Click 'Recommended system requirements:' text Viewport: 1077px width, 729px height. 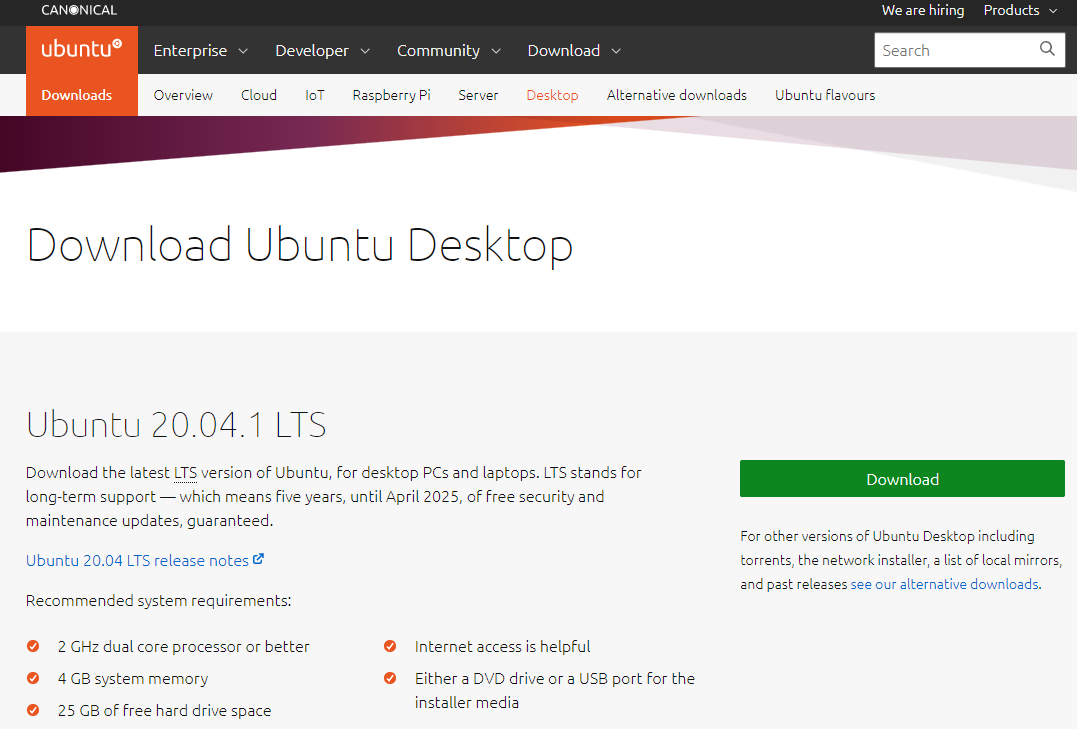159,601
